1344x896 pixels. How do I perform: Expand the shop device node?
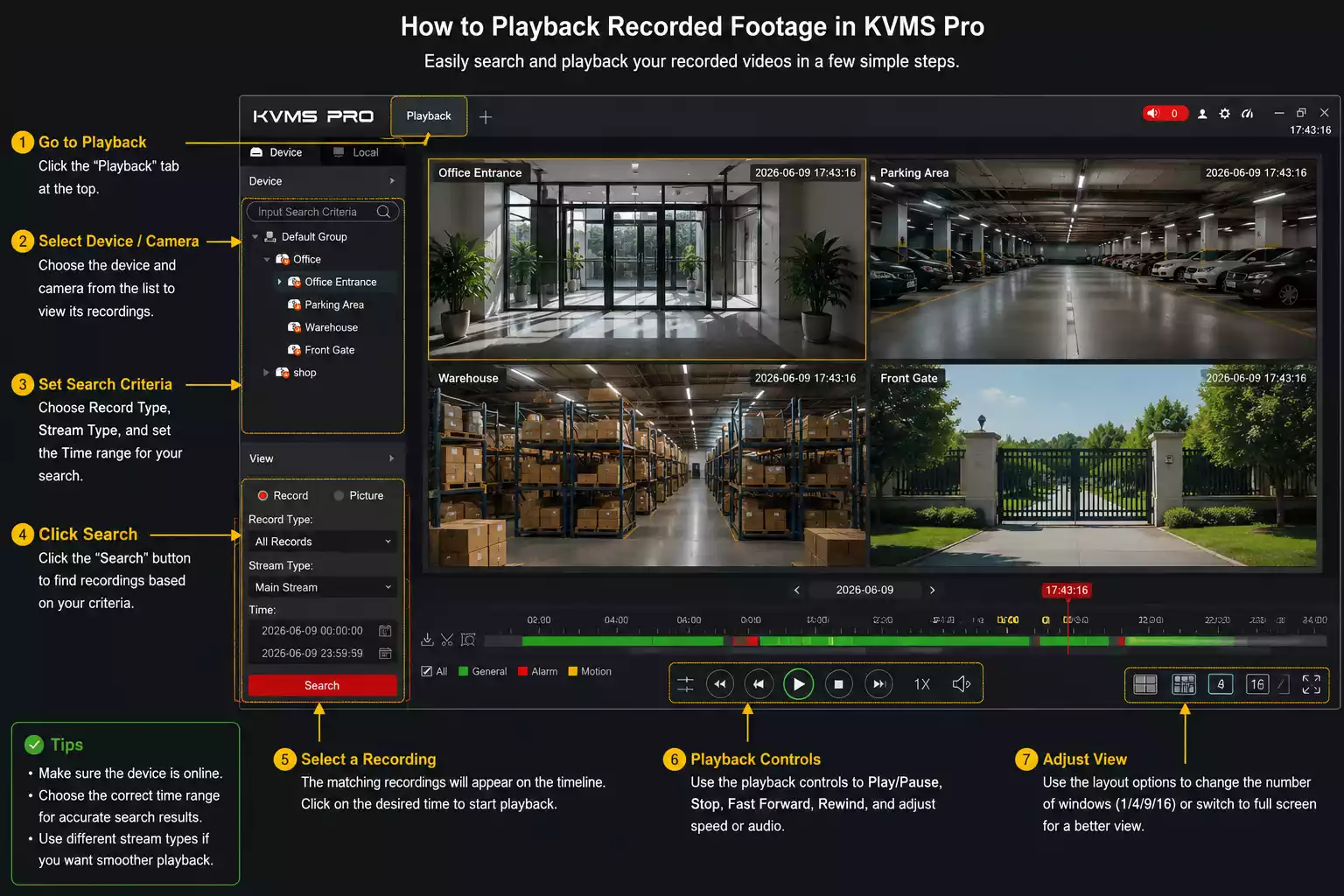pyautogui.click(x=267, y=373)
